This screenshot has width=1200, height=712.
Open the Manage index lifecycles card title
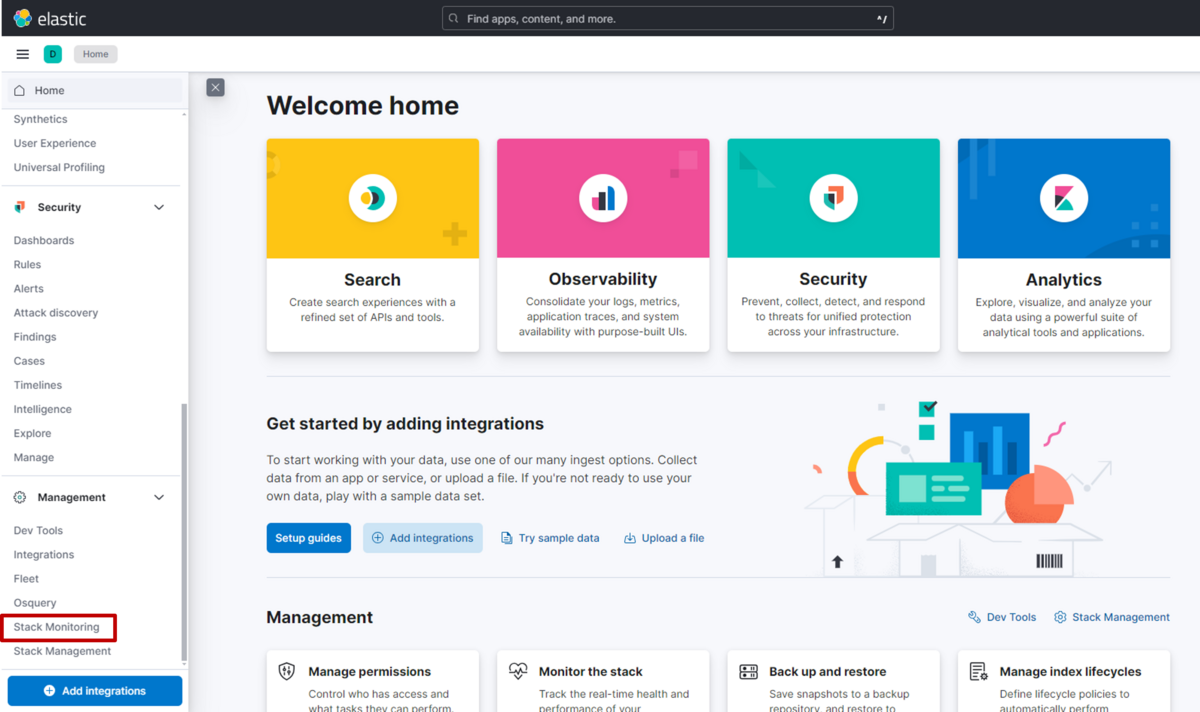pyautogui.click(x=1071, y=672)
